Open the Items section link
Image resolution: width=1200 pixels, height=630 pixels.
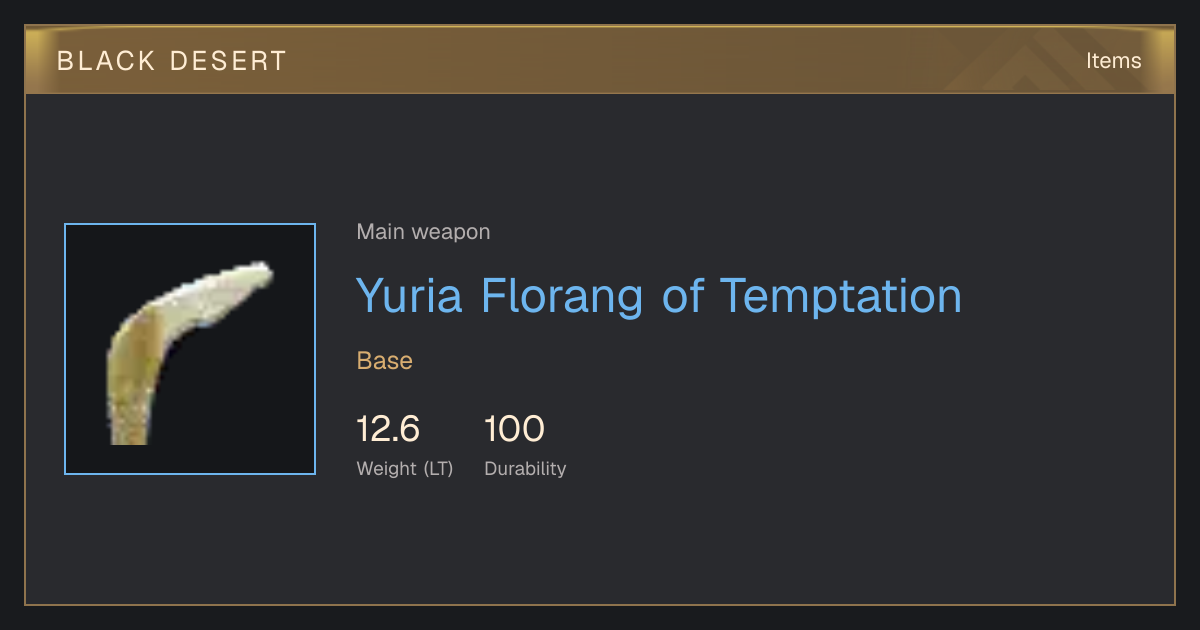click(x=1113, y=61)
